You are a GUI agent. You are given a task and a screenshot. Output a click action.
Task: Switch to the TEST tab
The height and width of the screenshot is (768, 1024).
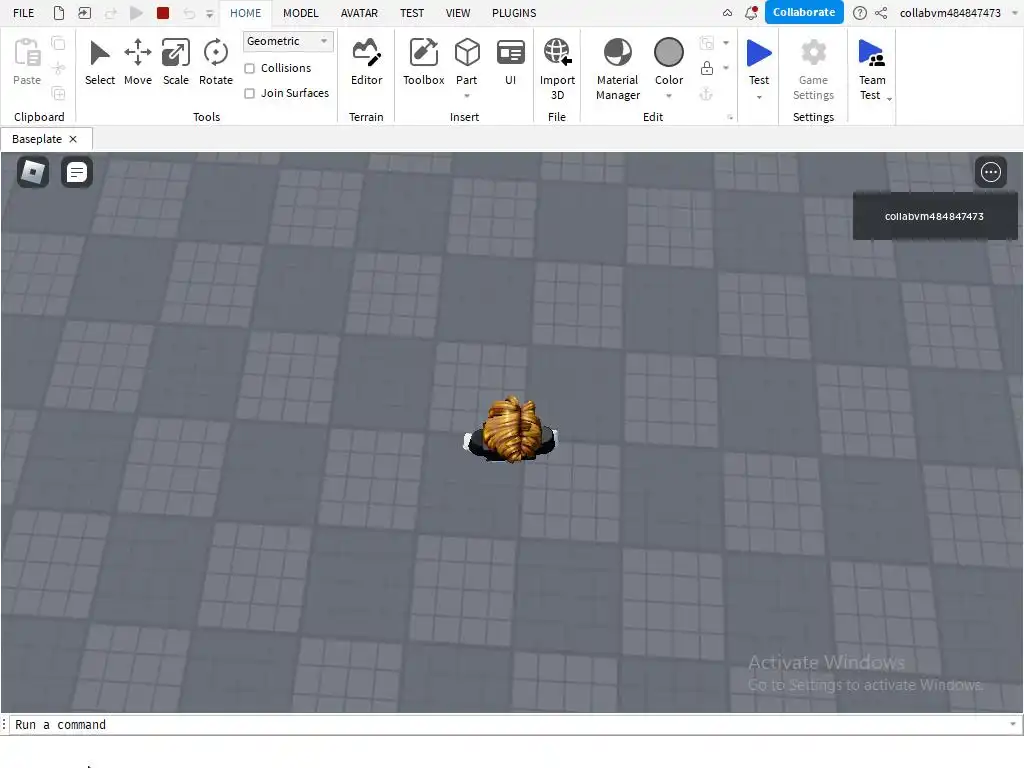tap(411, 13)
